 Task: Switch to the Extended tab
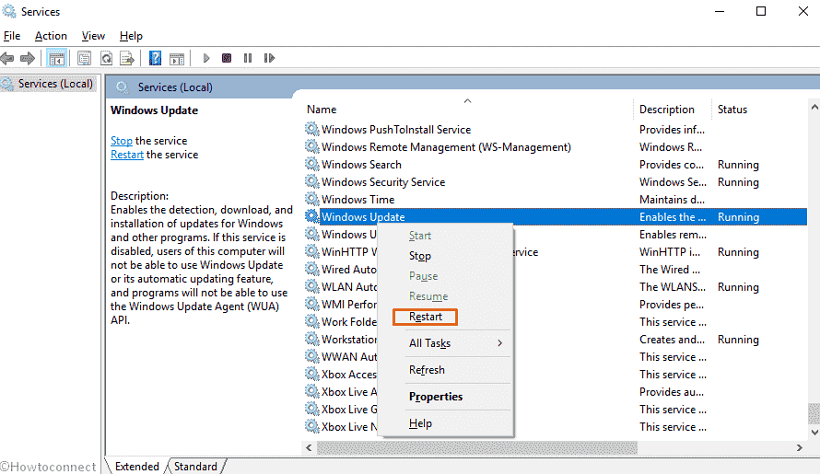(x=137, y=466)
